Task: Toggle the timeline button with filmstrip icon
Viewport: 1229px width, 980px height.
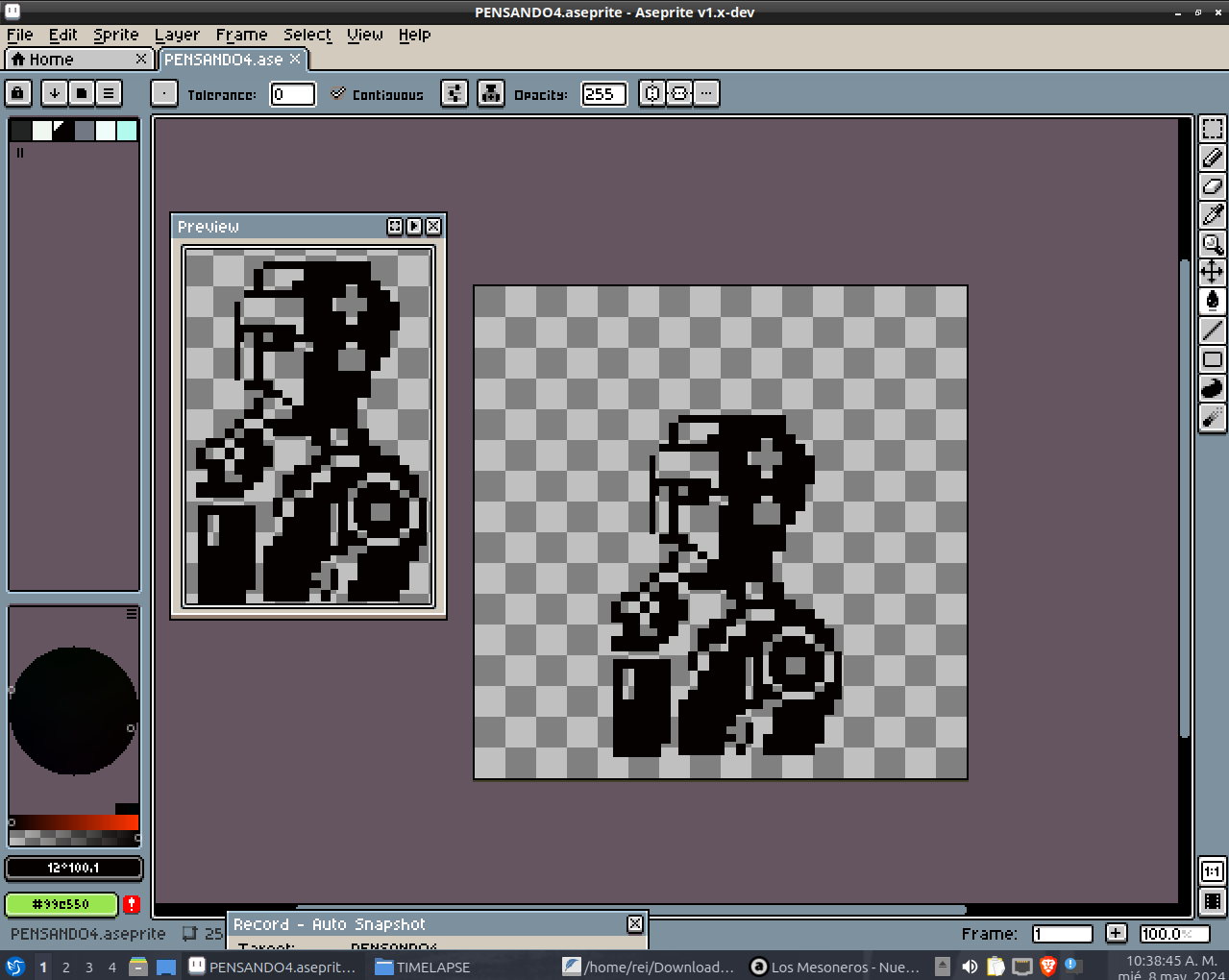Action: coord(1213,901)
